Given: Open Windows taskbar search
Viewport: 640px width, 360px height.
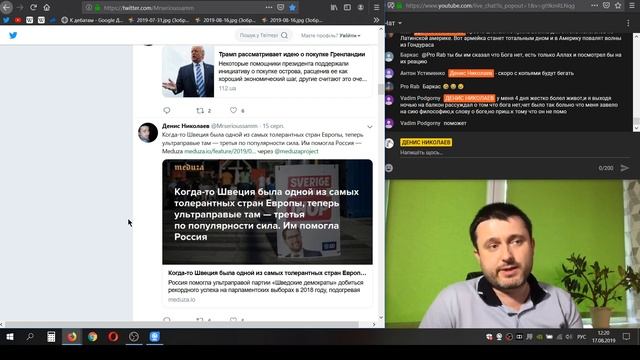Looking at the screenshot, I should (x=30, y=337).
